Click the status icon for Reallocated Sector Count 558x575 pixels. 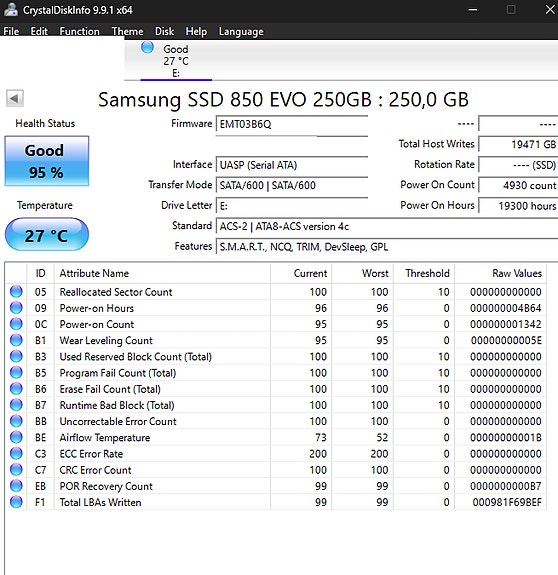coord(16,292)
